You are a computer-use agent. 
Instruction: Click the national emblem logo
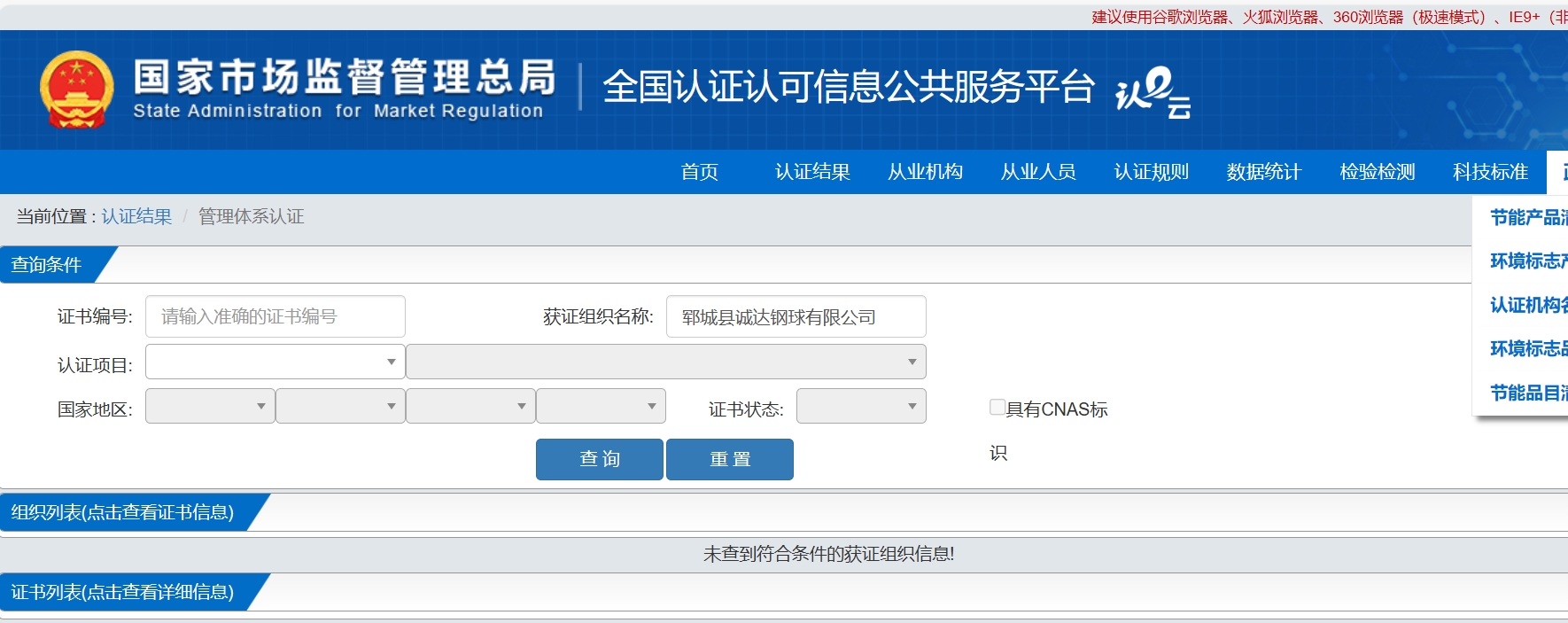[x=77, y=90]
